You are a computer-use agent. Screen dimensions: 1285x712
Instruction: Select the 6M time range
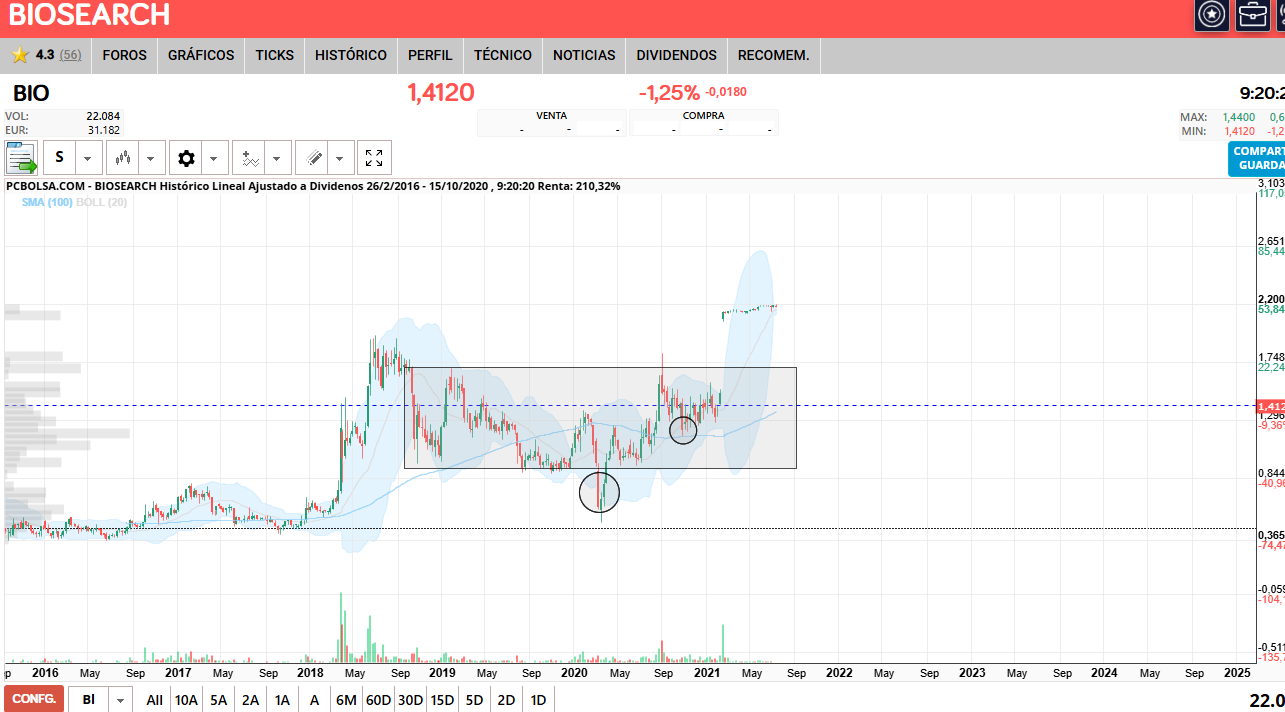coord(346,700)
